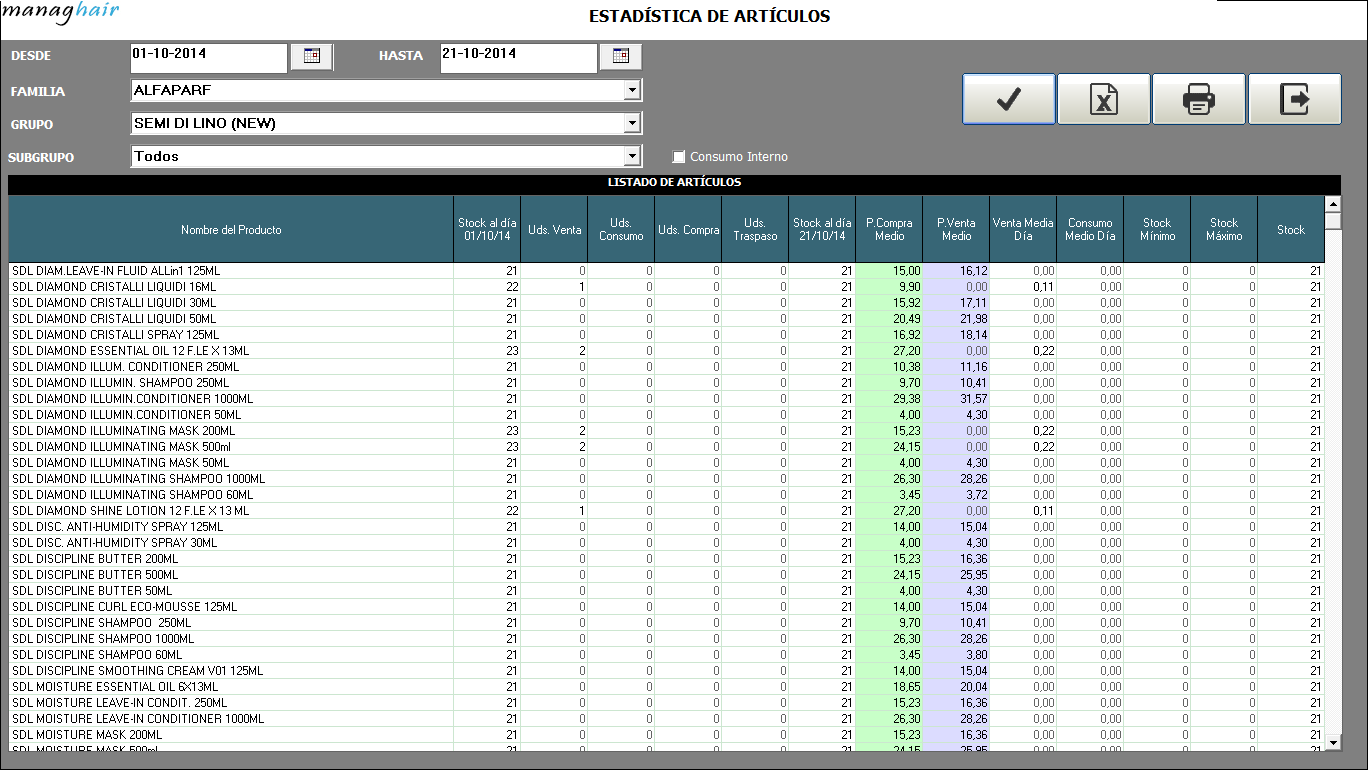The width and height of the screenshot is (1368, 770).
Task: Expand the Grupo dropdown list
Action: 631,124
